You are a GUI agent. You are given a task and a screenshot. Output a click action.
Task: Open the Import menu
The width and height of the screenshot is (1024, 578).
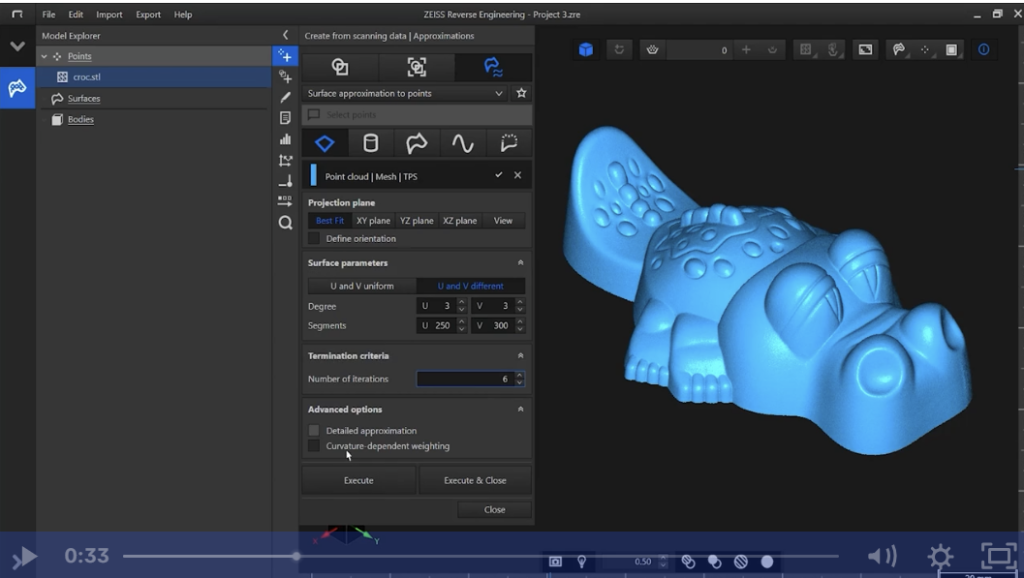pos(109,15)
